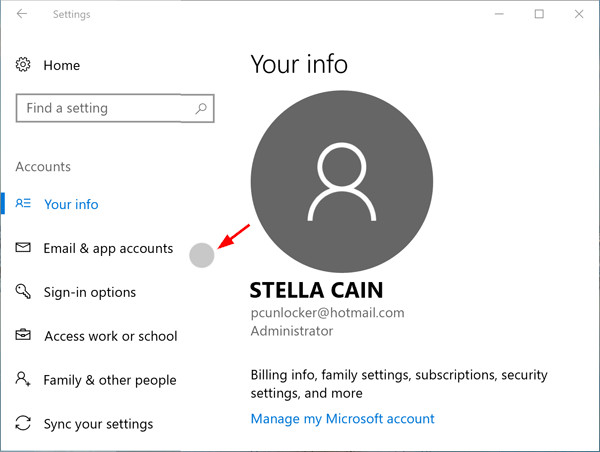
Task: Navigate to Family & other people
Action: (110, 380)
